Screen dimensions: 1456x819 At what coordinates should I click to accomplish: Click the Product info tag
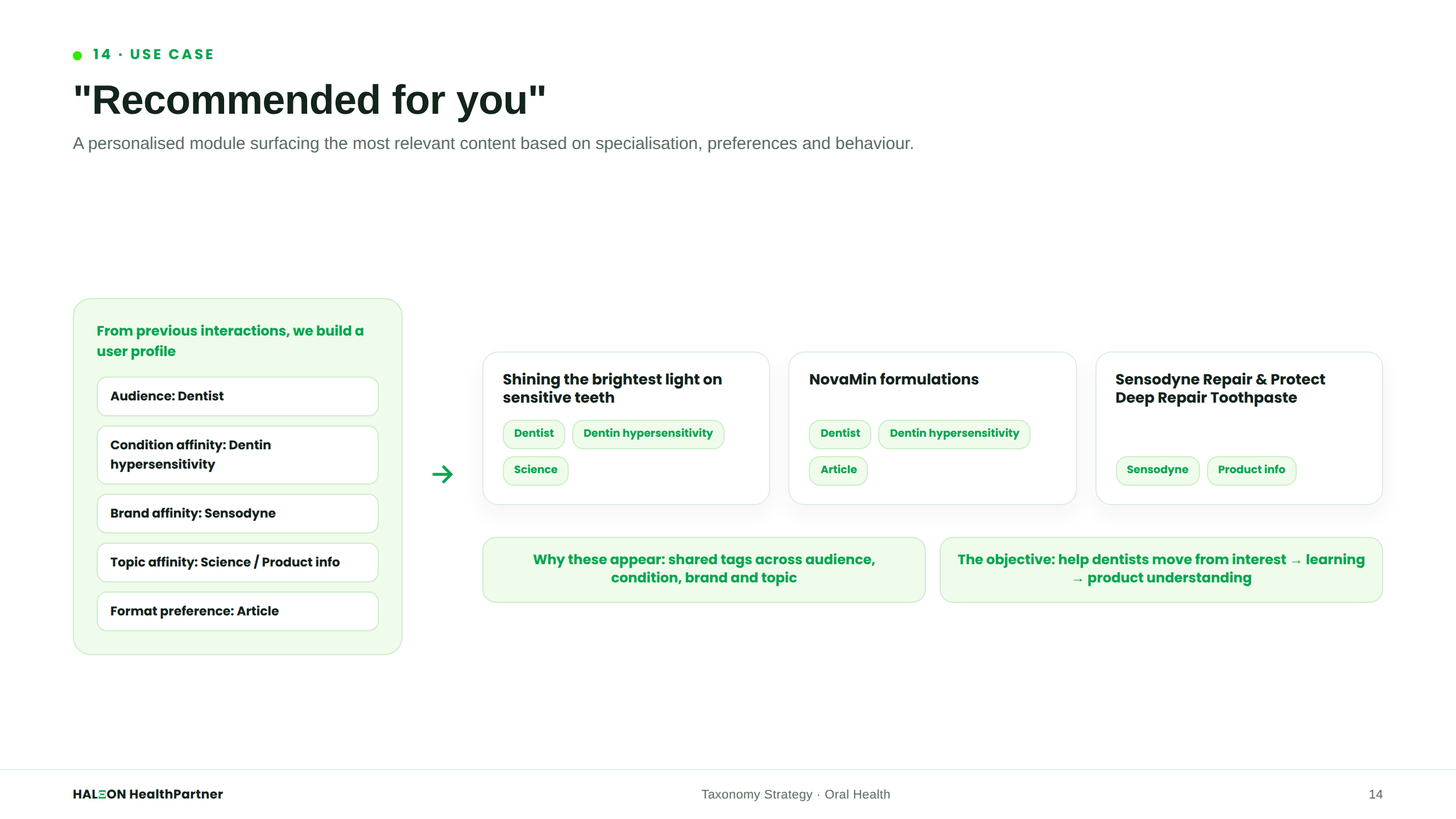point(1251,470)
